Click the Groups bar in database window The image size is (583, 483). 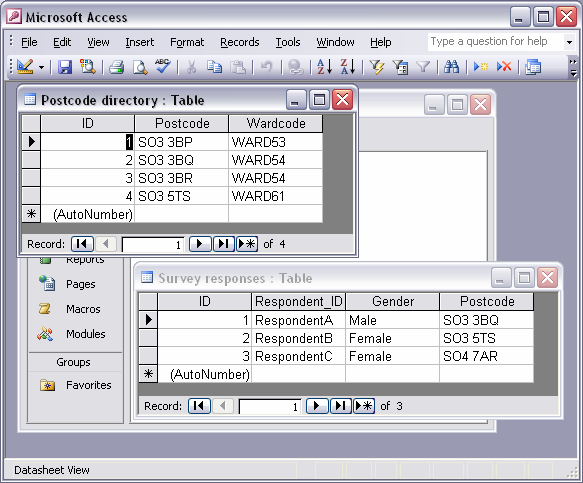[x=75, y=362]
